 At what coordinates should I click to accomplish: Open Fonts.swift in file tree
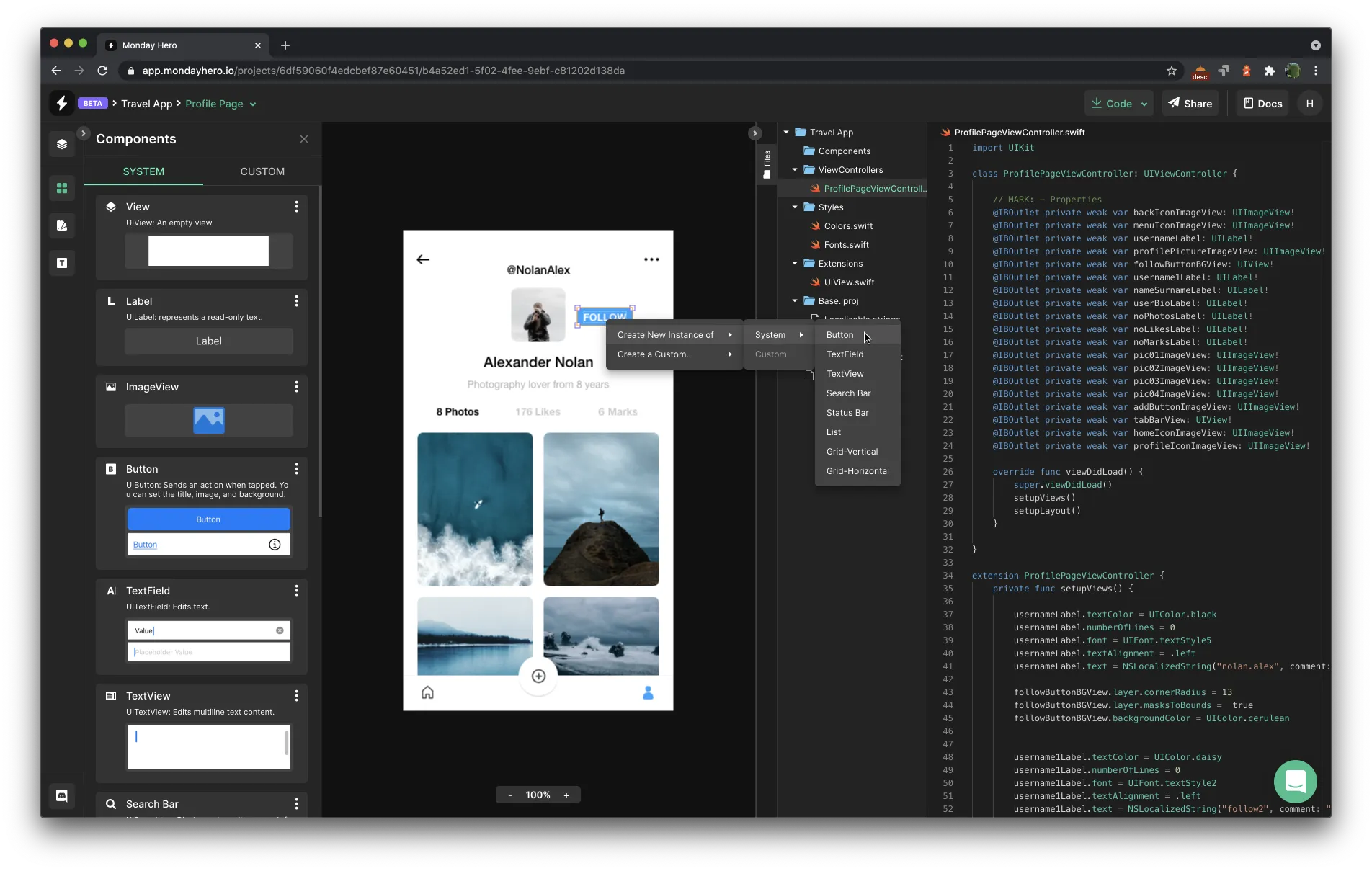coord(846,245)
